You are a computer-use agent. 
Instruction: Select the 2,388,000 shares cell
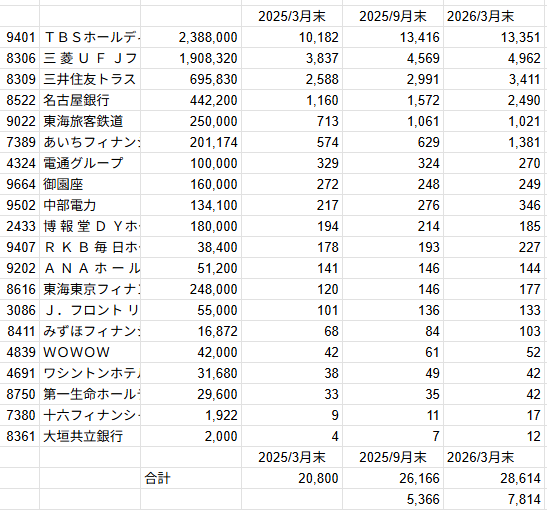[x=191, y=37]
